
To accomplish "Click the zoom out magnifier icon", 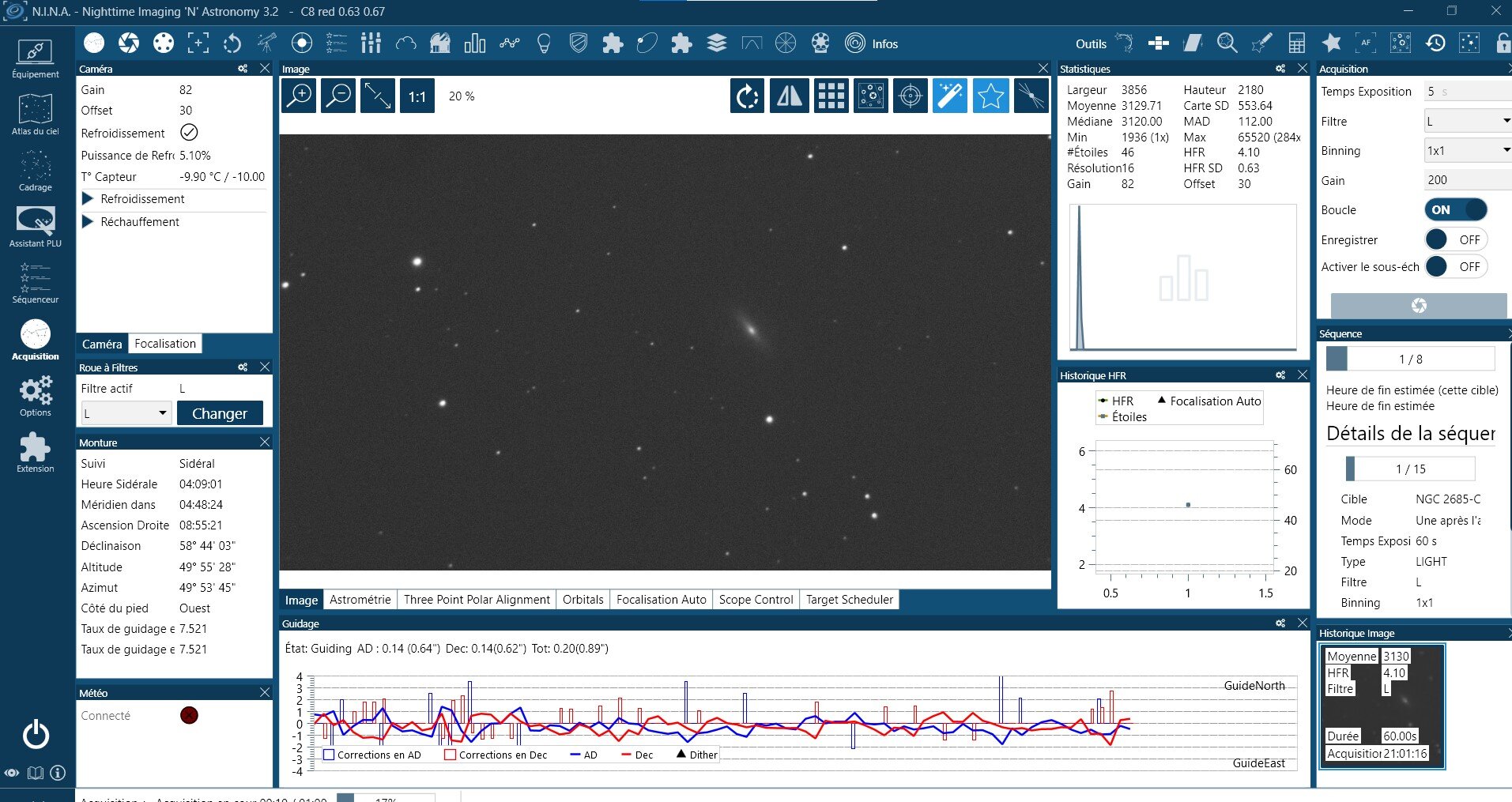I will (x=338, y=96).
